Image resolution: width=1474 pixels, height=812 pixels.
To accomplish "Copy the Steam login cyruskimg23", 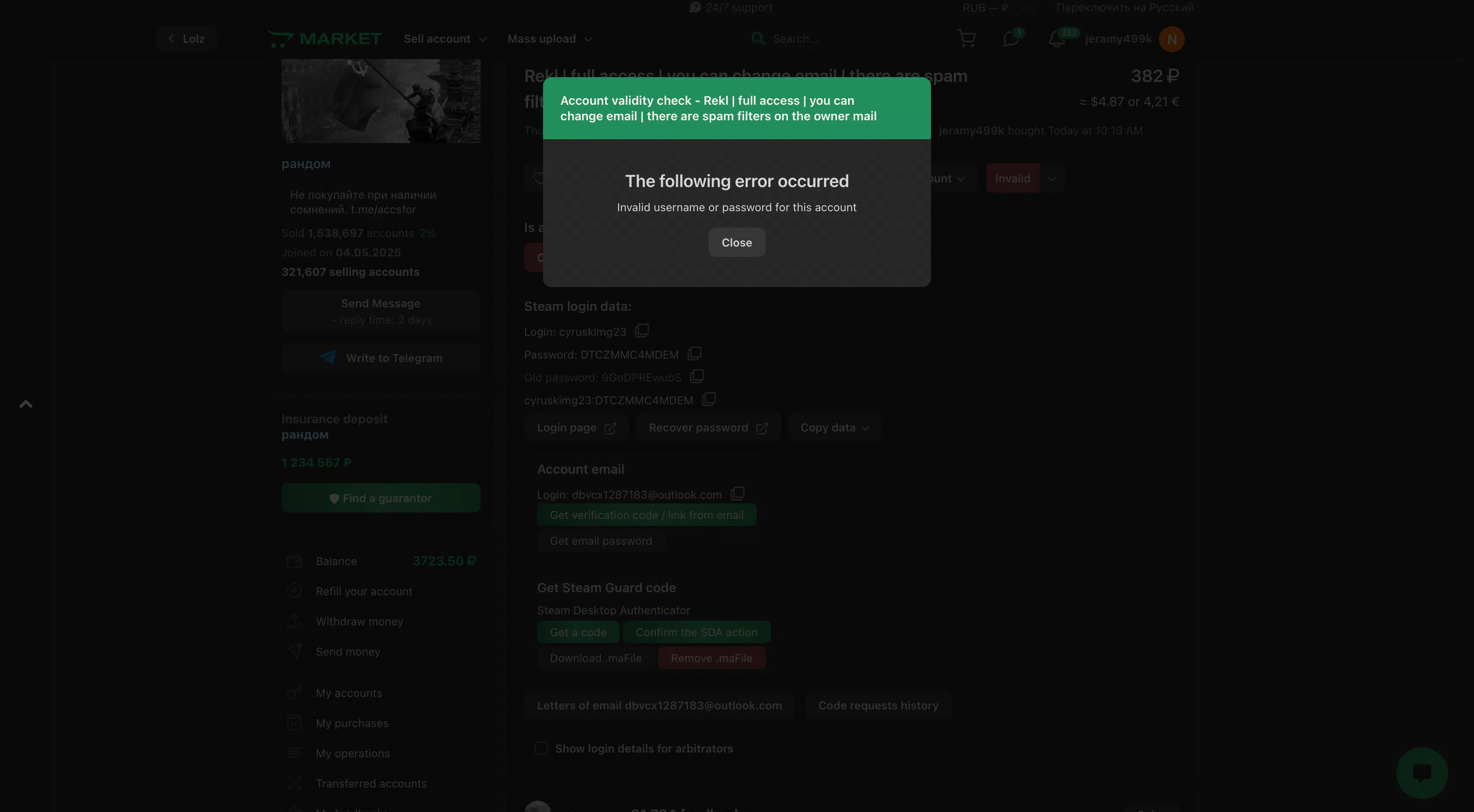I will (x=641, y=331).
